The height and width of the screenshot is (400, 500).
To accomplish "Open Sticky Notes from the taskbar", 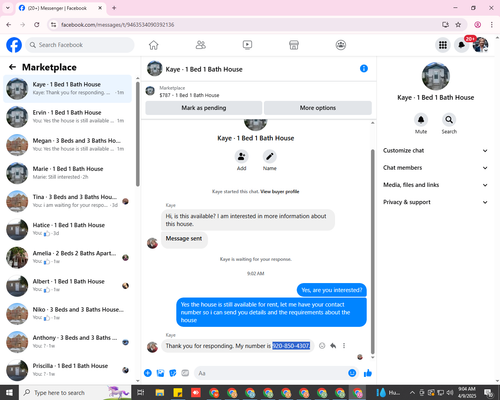I will coord(178,392).
